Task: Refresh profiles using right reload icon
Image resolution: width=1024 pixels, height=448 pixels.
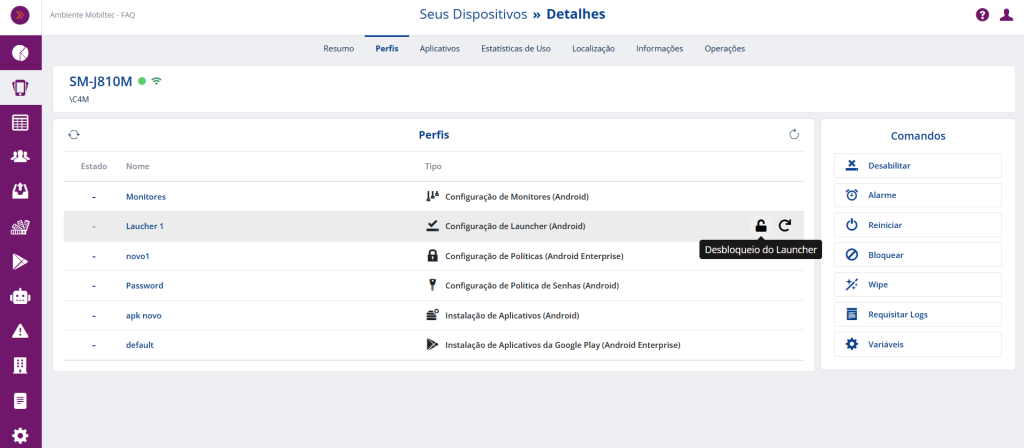Action: pos(795,134)
